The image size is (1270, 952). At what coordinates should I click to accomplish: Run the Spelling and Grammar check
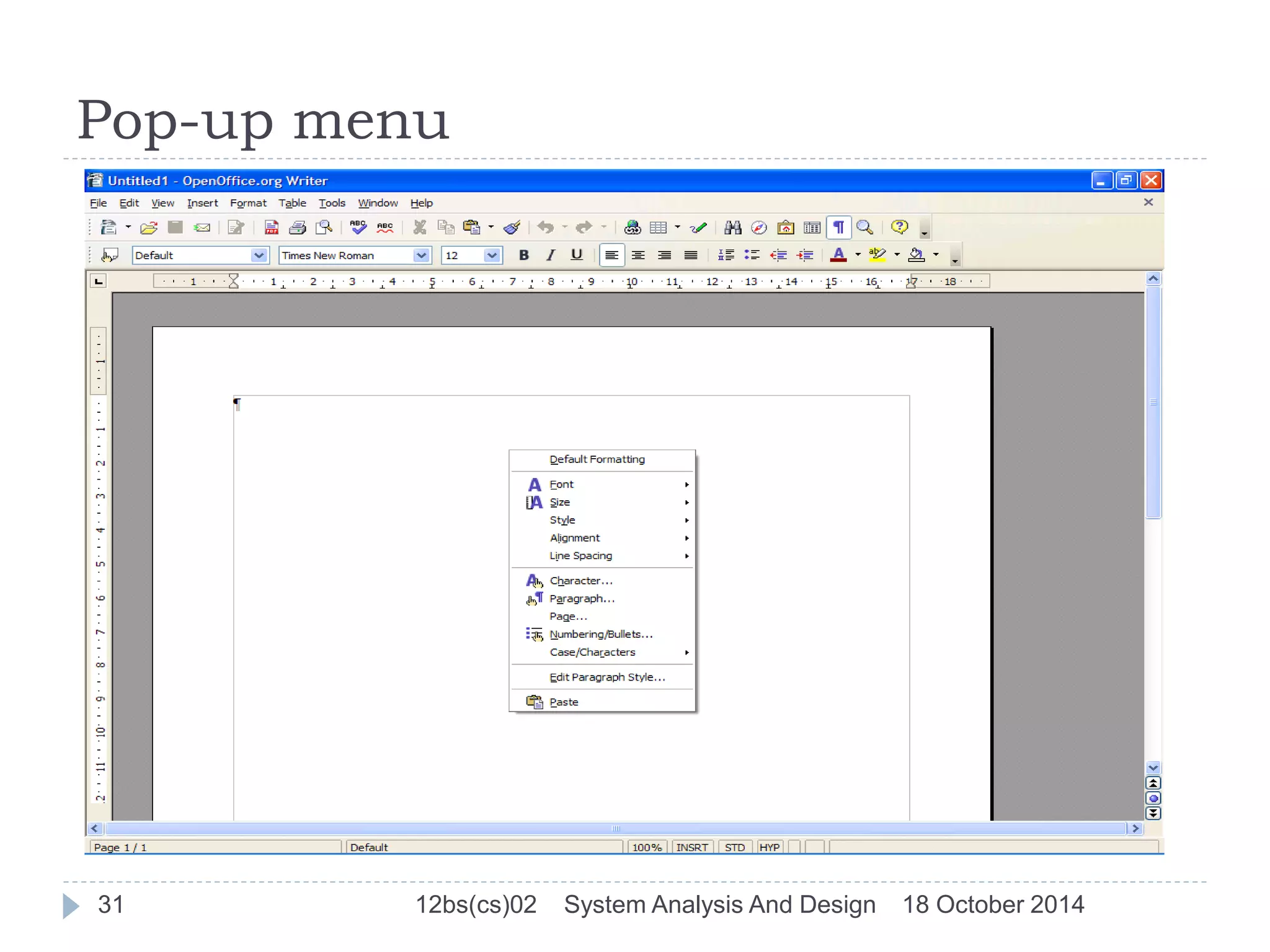click(x=358, y=227)
